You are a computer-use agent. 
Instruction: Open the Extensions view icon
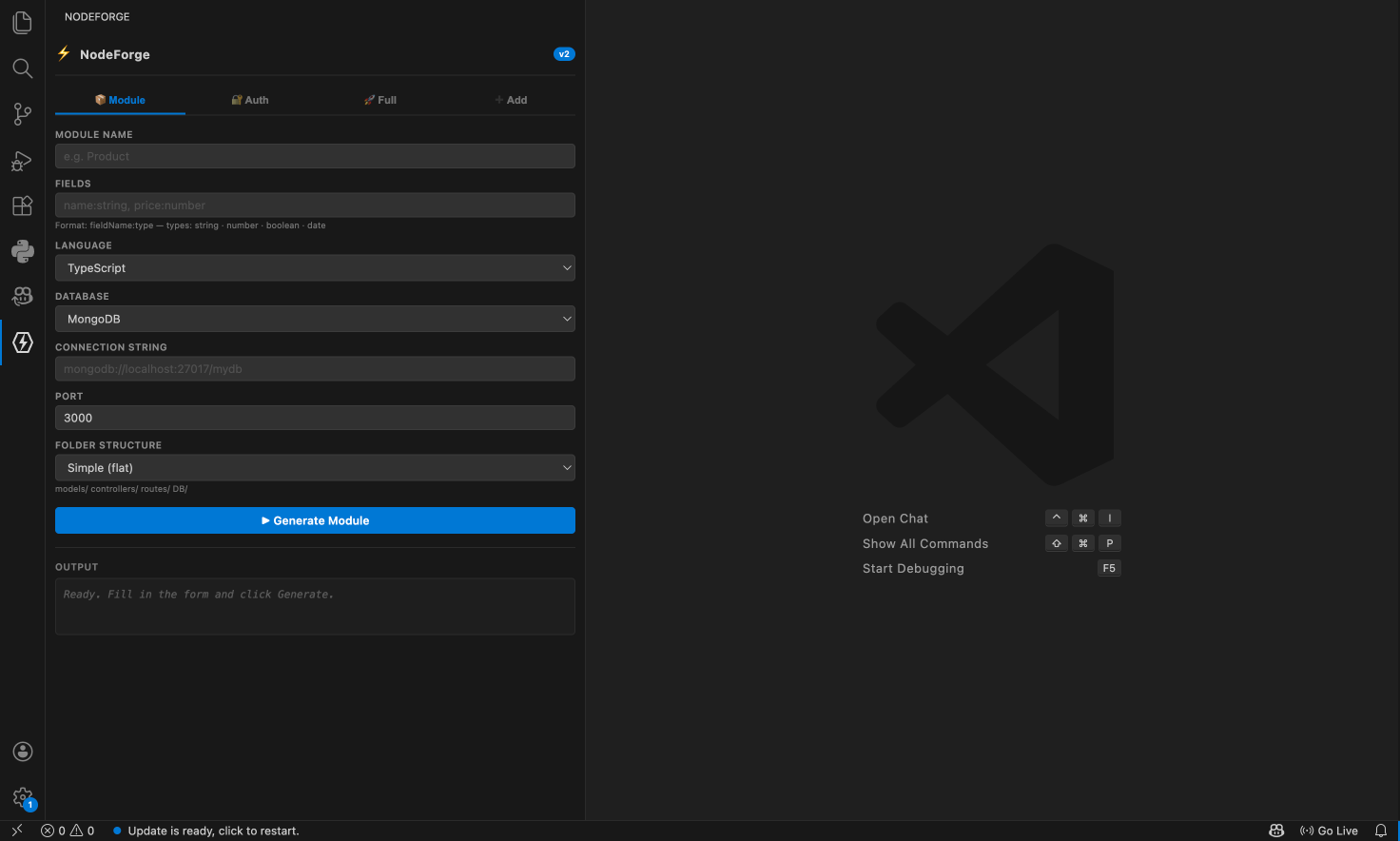[x=23, y=205]
